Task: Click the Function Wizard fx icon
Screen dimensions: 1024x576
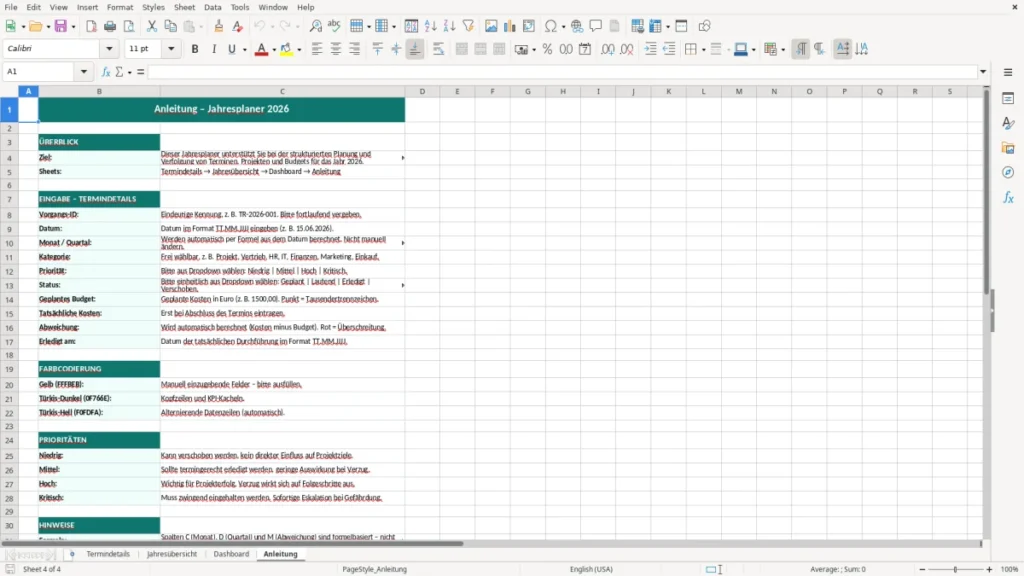Action: (x=106, y=72)
